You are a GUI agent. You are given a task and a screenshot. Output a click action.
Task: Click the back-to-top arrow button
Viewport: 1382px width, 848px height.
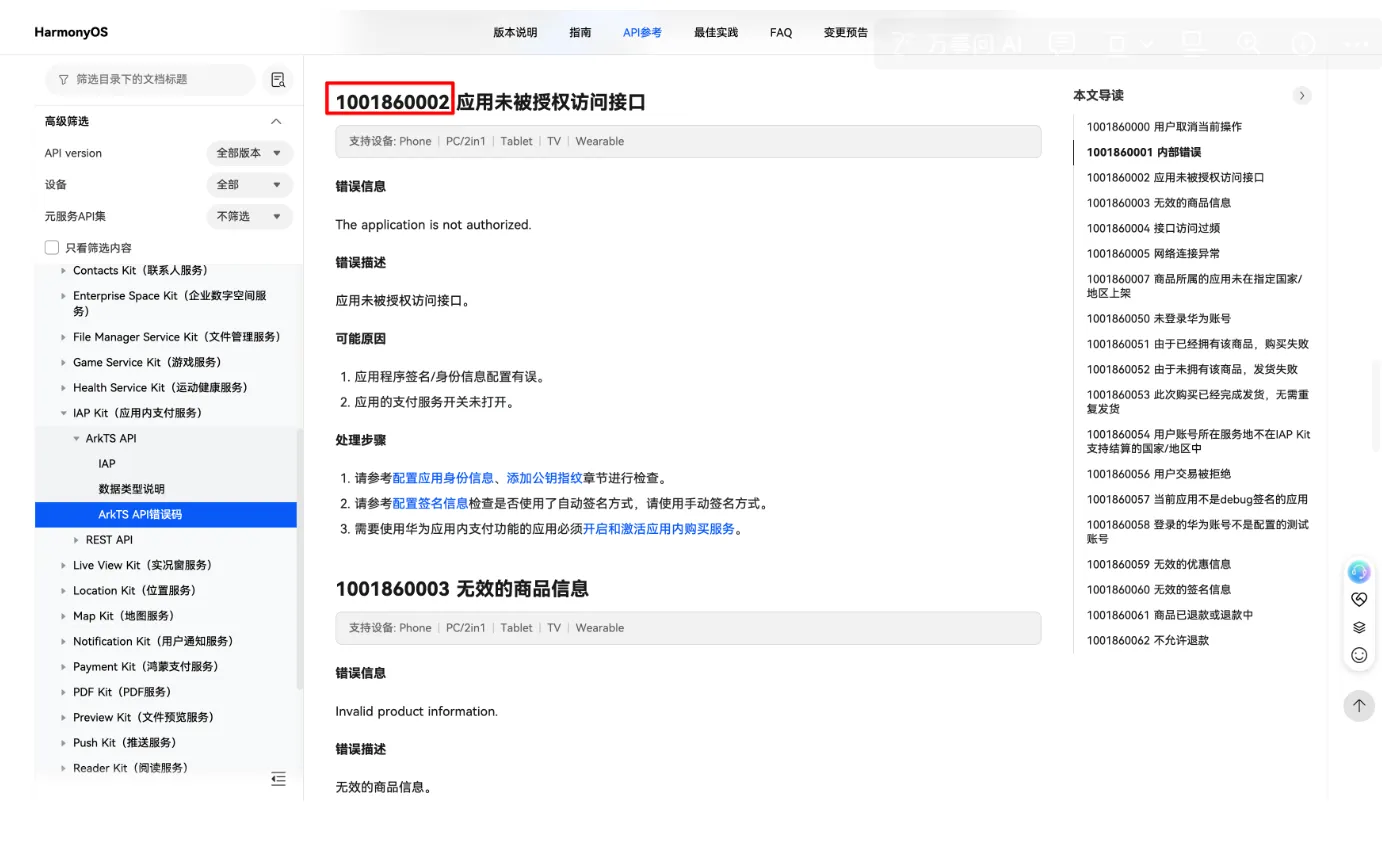click(x=1359, y=705)
